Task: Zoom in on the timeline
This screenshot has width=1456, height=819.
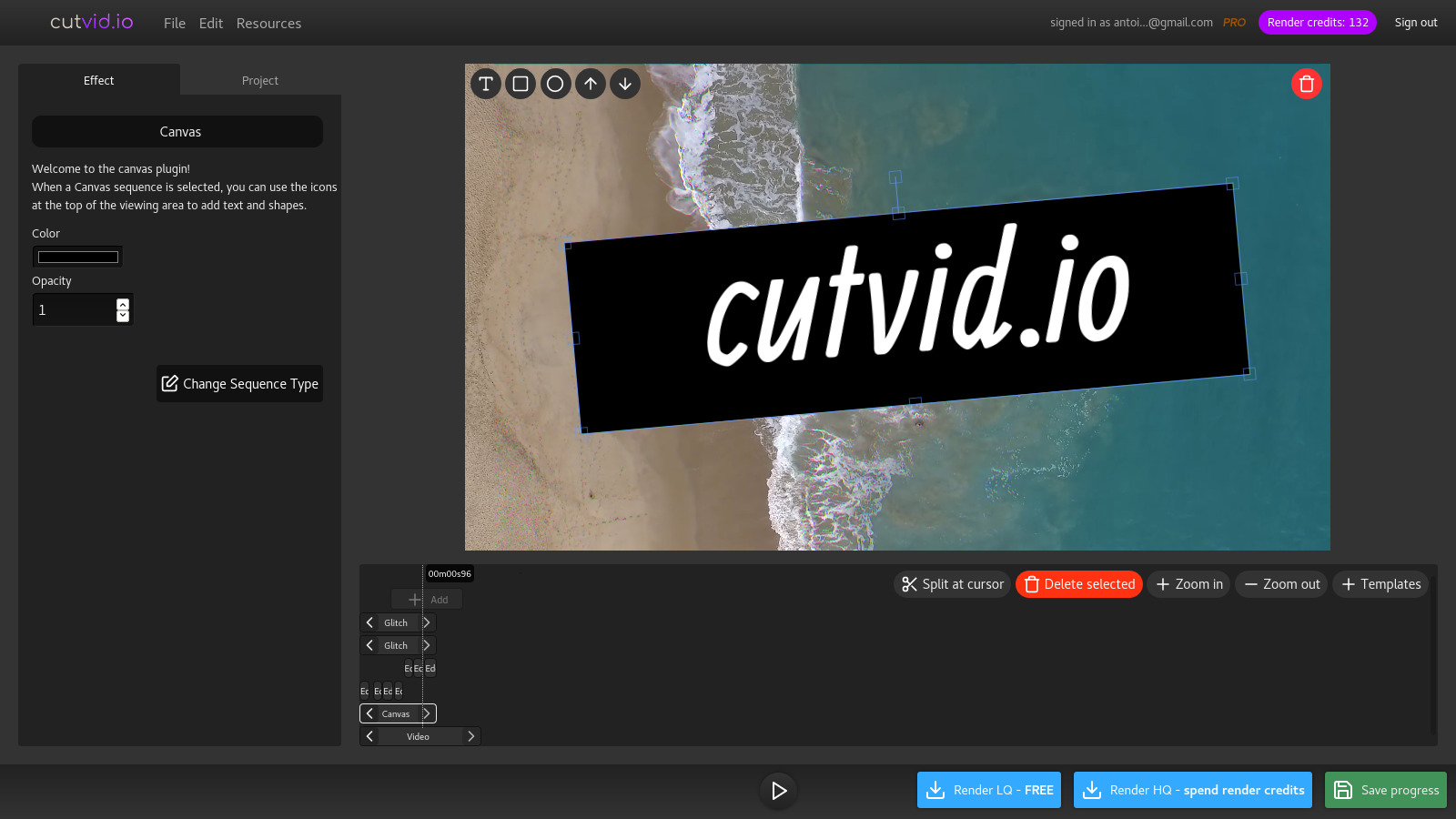Action: coord(1188,584)
